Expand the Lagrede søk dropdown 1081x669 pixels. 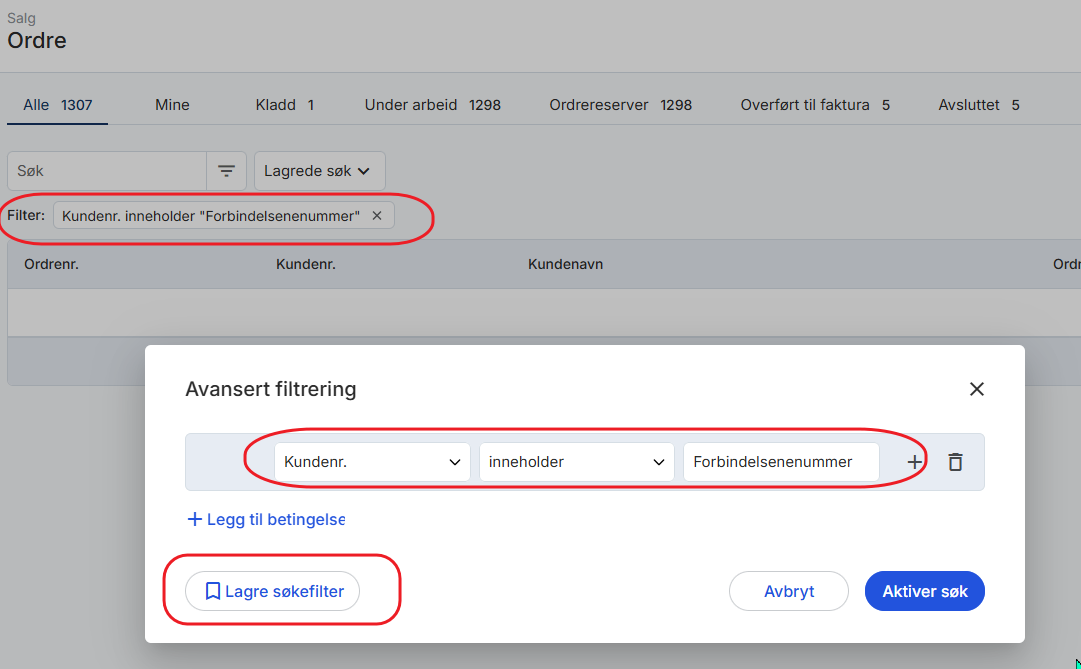click(319, 171)
